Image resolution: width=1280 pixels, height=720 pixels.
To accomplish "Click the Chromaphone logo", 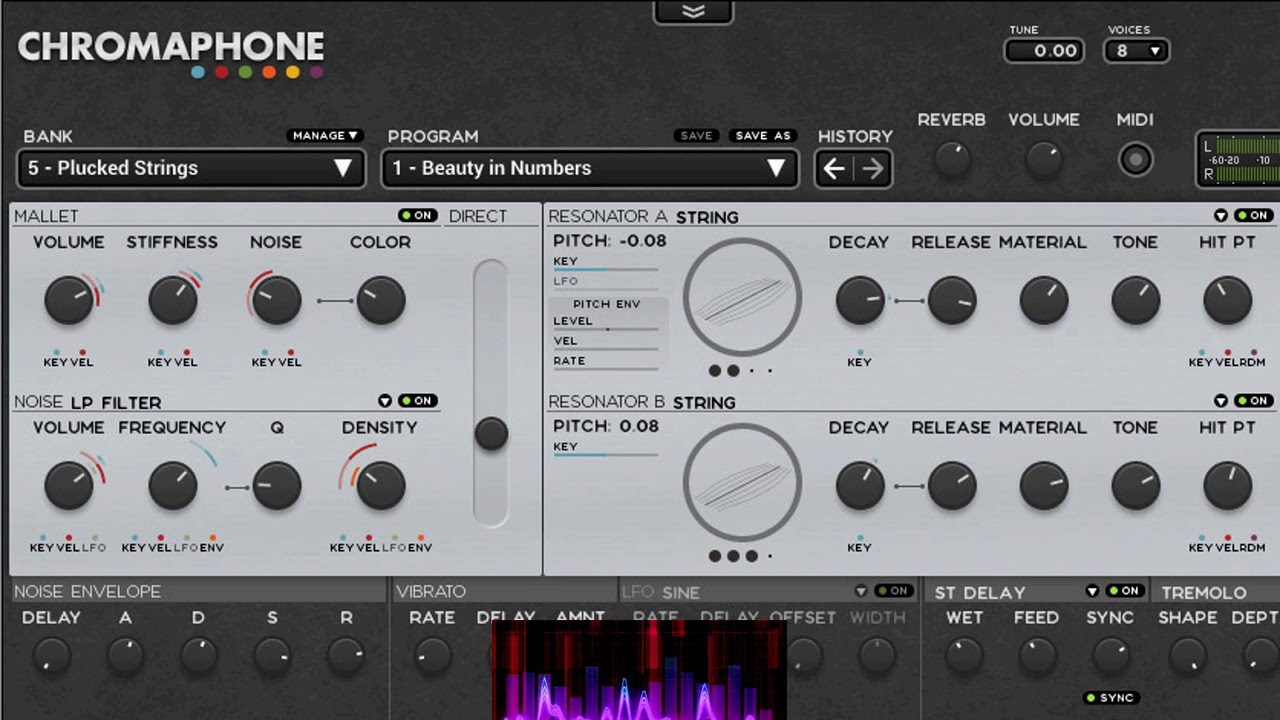I will click(171, 52).
